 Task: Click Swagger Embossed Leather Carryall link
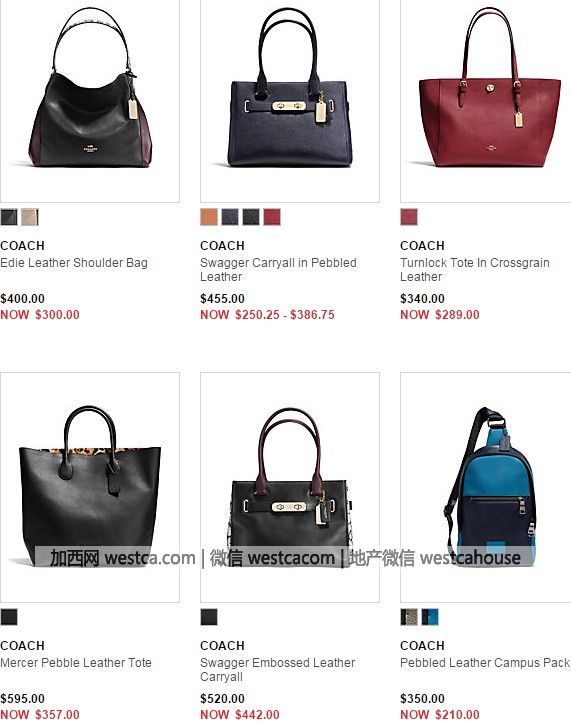pyautogui.click(x=278, y=670)
